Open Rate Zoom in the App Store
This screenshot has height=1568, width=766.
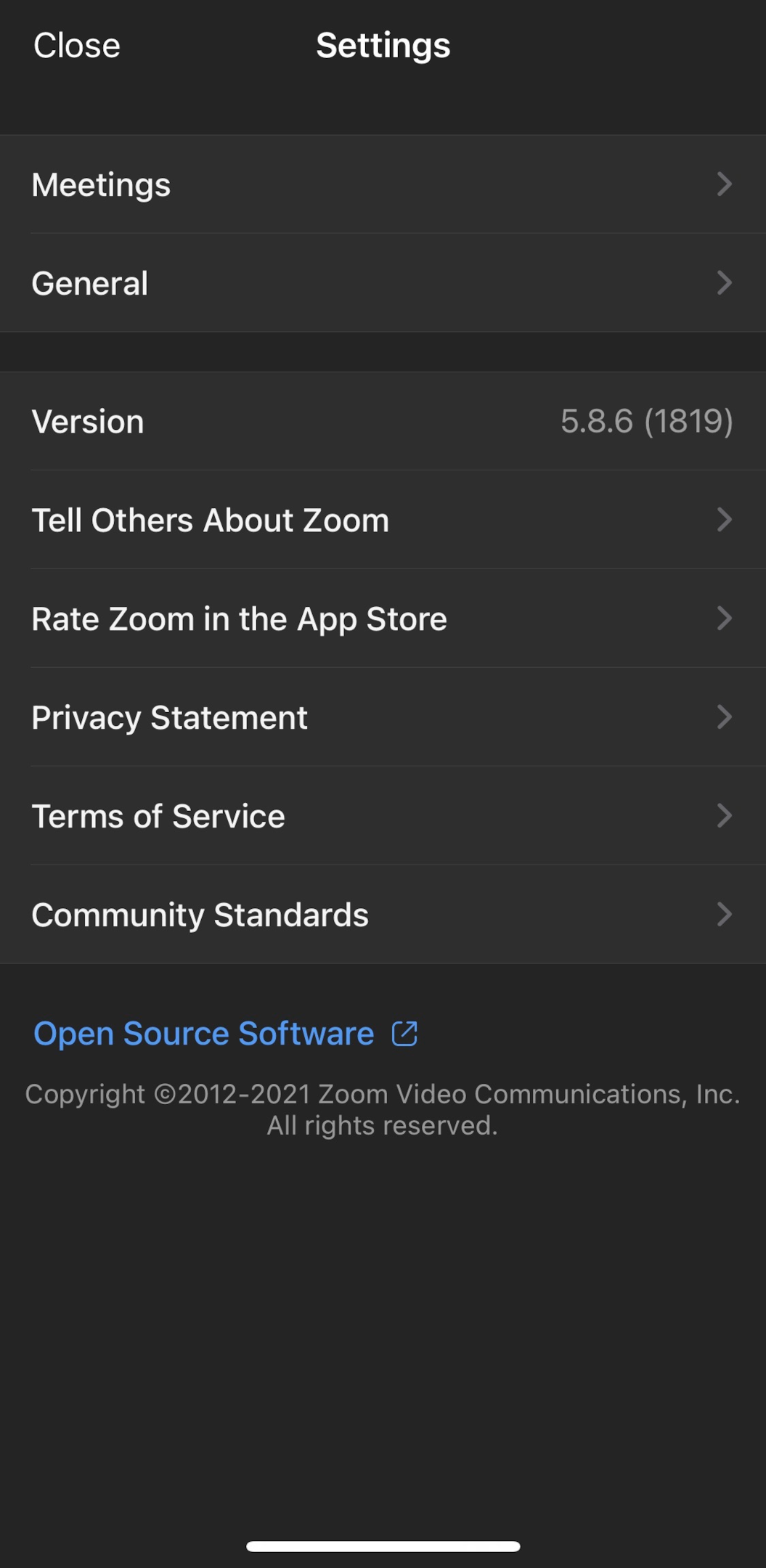click(240, 619)
